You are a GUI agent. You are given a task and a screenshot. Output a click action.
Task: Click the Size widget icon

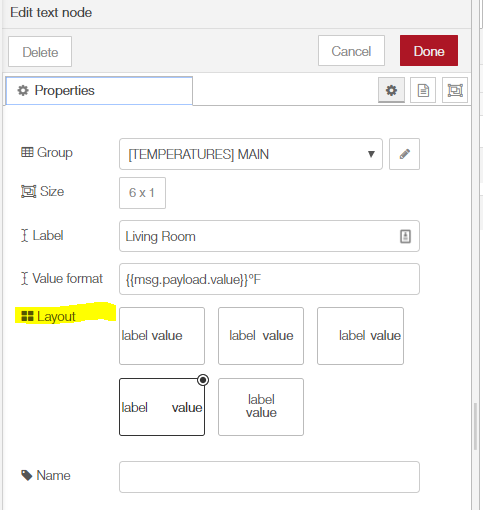pyautogui.click(x=29, y=192)
